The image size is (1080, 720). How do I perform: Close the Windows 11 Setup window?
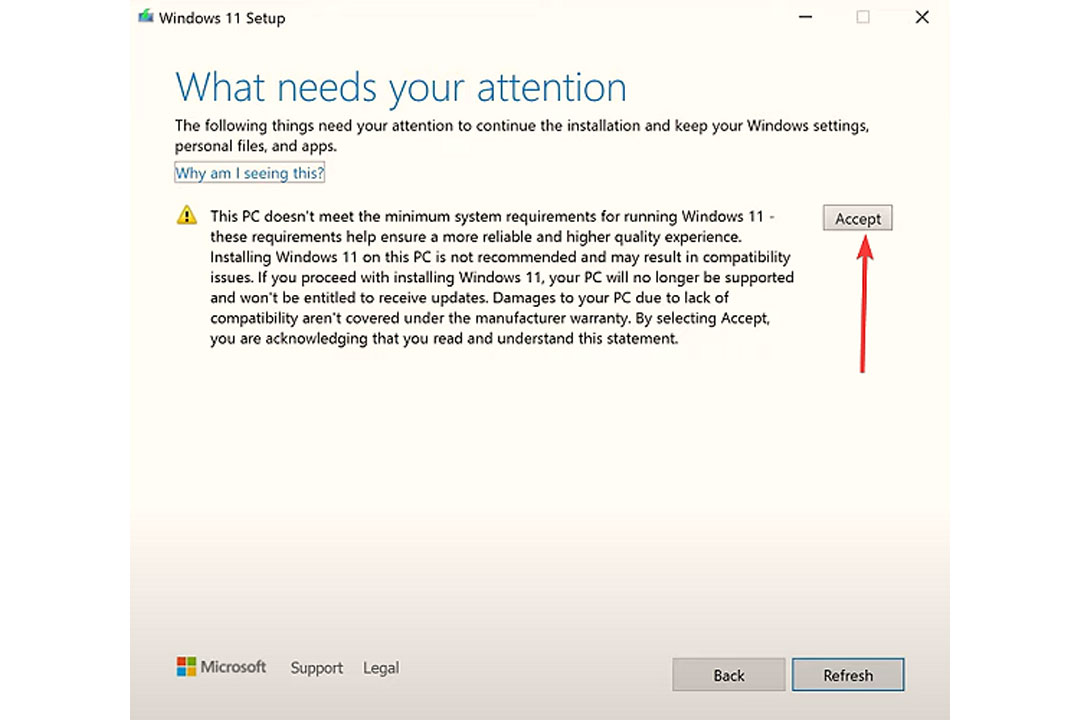point(922,17)
